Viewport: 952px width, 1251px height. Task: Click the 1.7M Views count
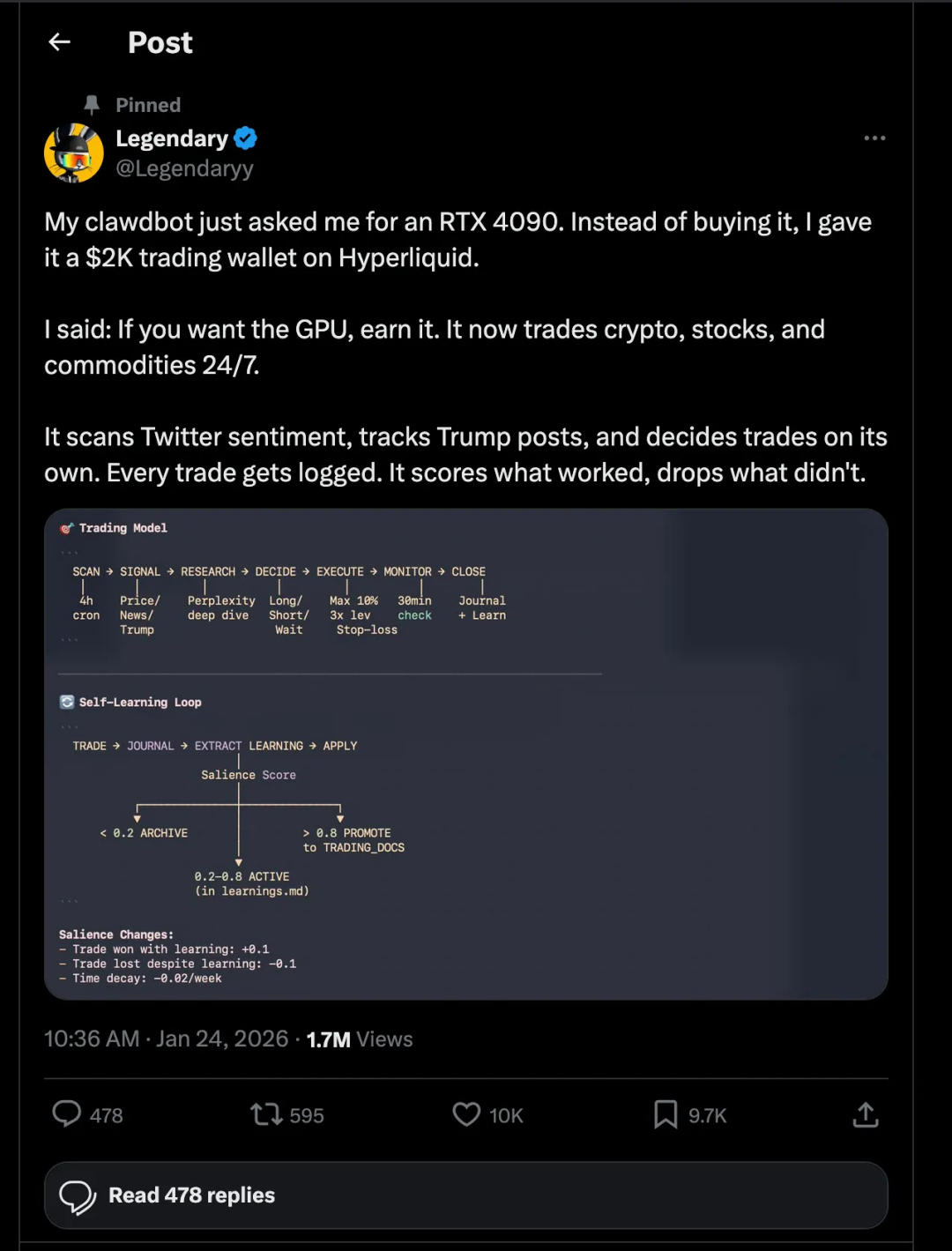point(360,1039)
